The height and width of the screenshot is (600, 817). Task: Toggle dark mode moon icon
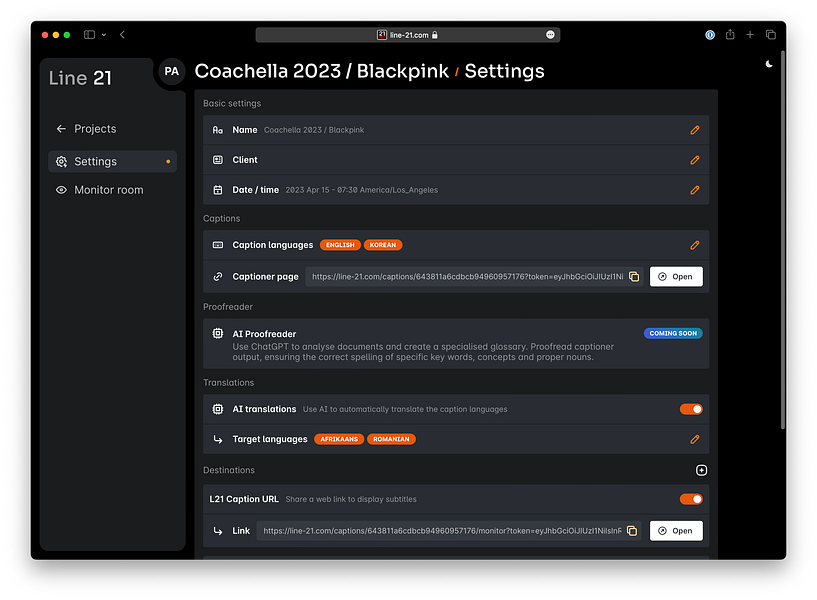click(x=769, y=64)
